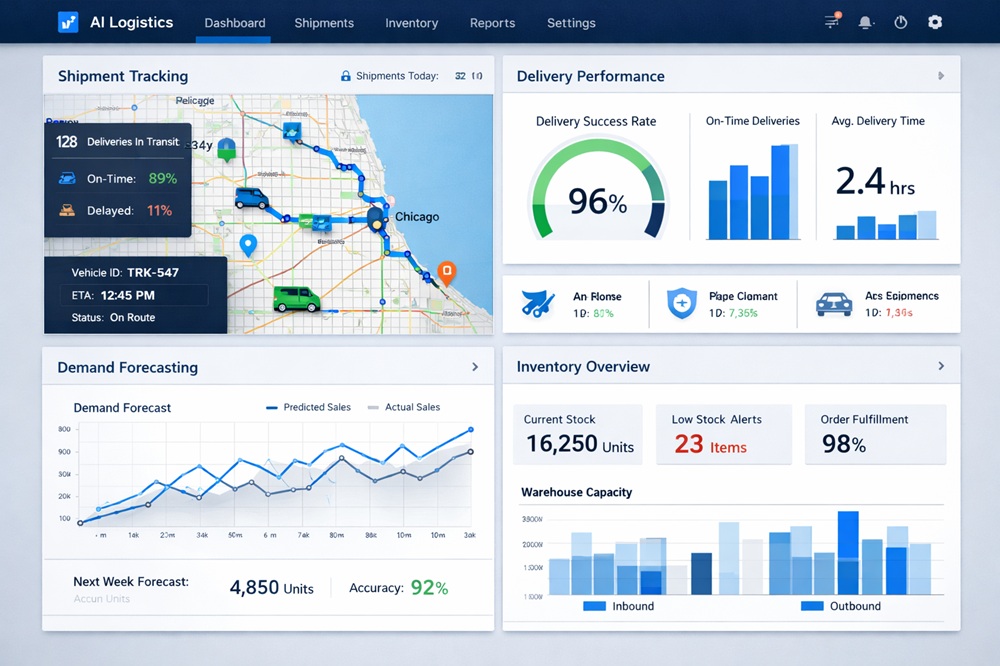This screenshot has height=666, width=1000.
Task: Expand the Demand Forecasting panel chevron
Action: 476,367
